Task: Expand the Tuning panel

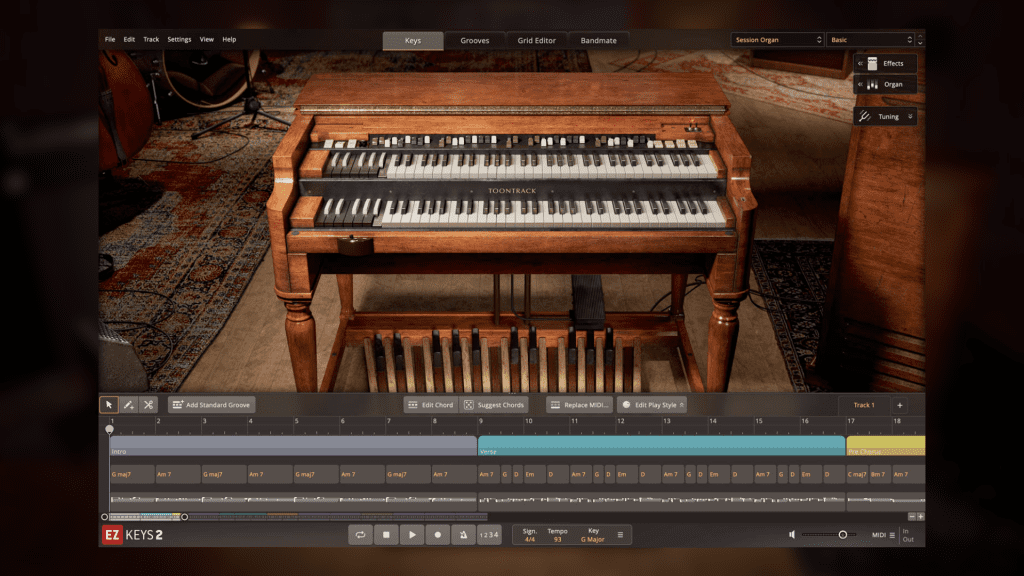Action: [x=885, y=117]
